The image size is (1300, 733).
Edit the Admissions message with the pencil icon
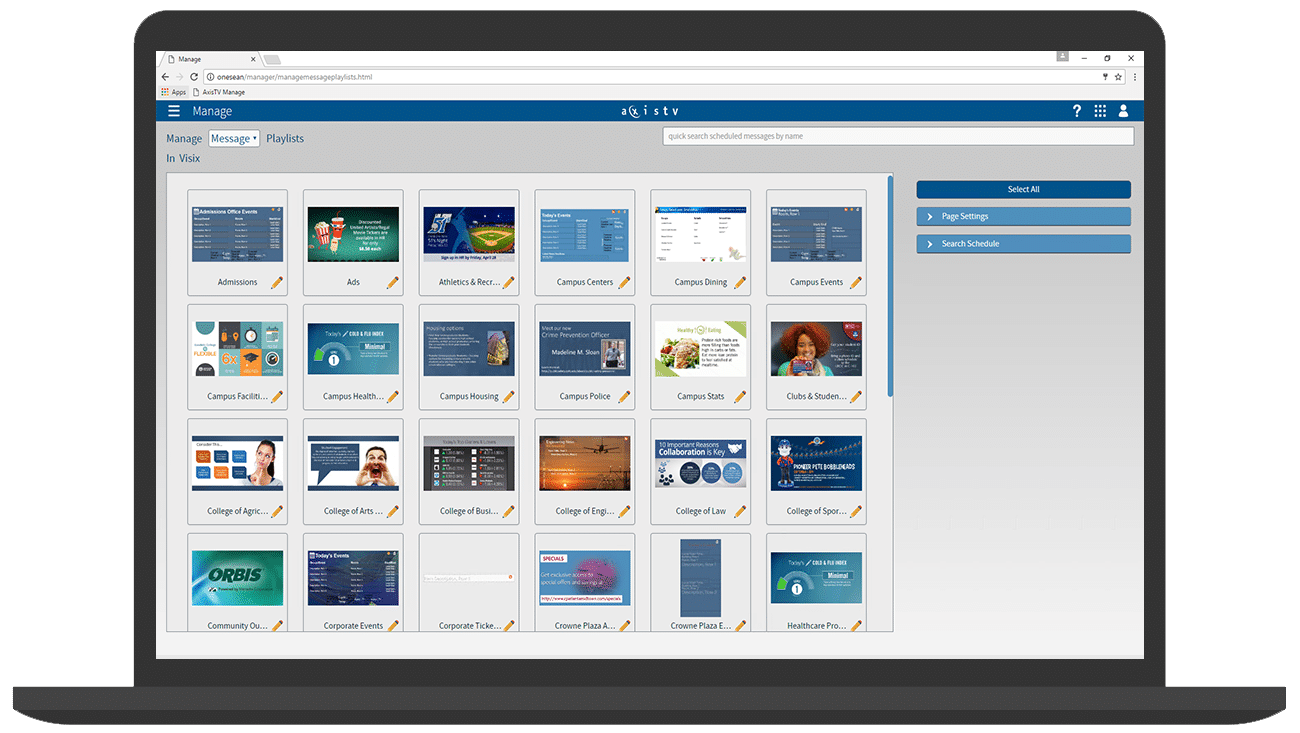coord(277,283)
